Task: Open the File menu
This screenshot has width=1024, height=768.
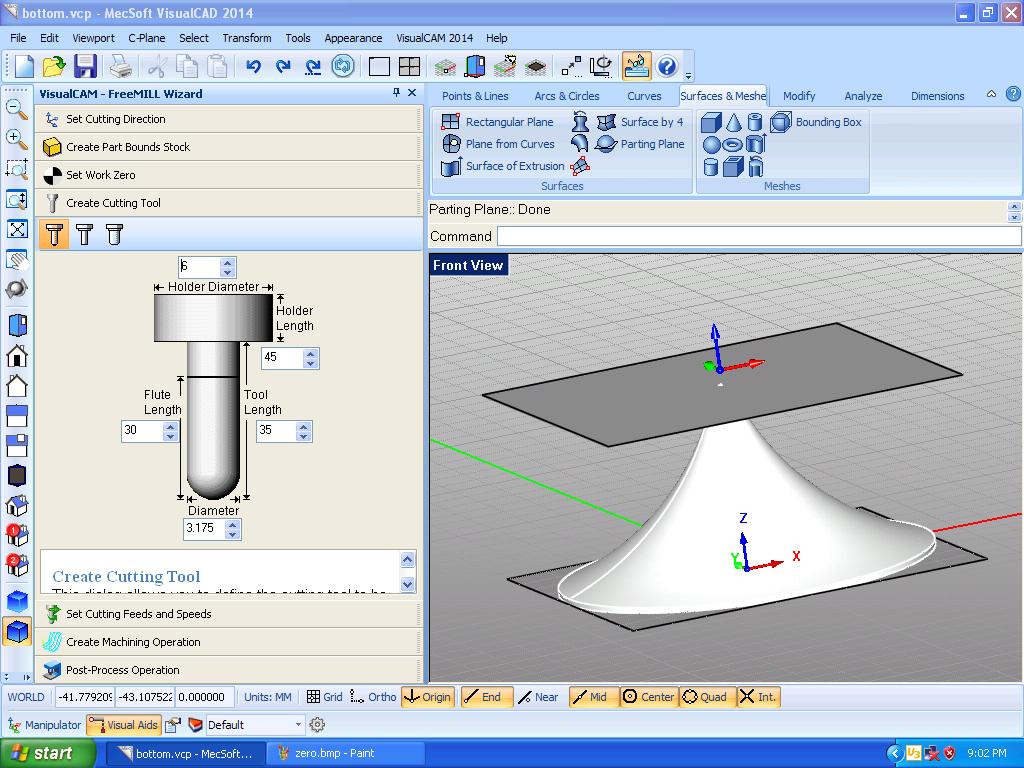Action: (x=18, y=38)
